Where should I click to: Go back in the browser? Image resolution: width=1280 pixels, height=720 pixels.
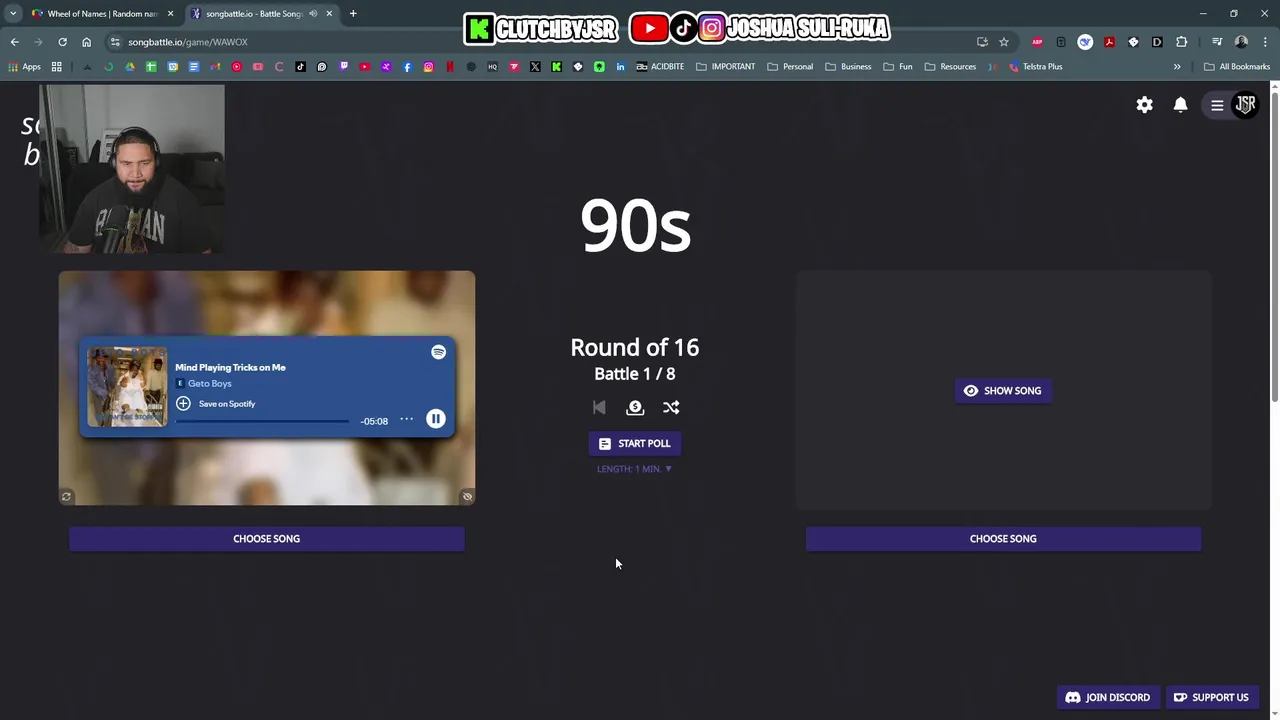click(14, 42)
